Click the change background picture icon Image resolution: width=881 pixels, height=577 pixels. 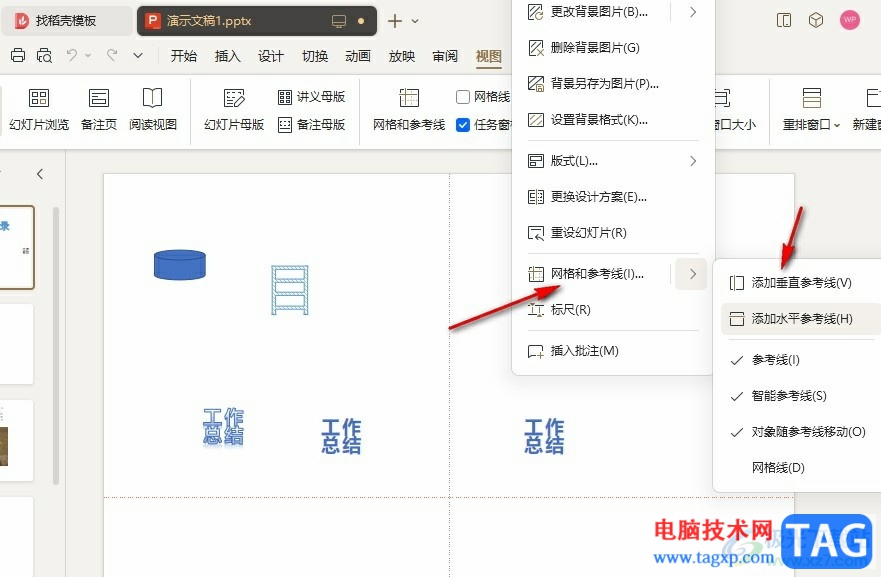click(536, 12)
